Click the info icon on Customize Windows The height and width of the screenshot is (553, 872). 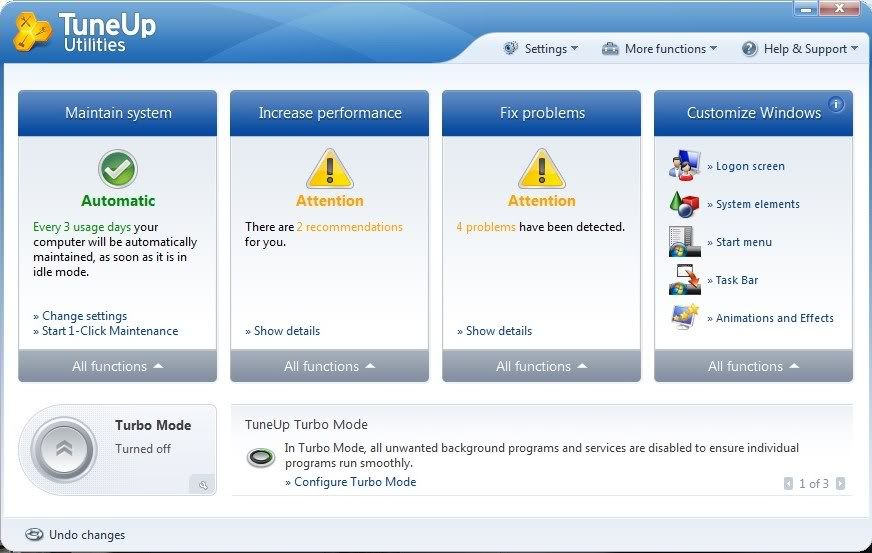coord(836,104)
